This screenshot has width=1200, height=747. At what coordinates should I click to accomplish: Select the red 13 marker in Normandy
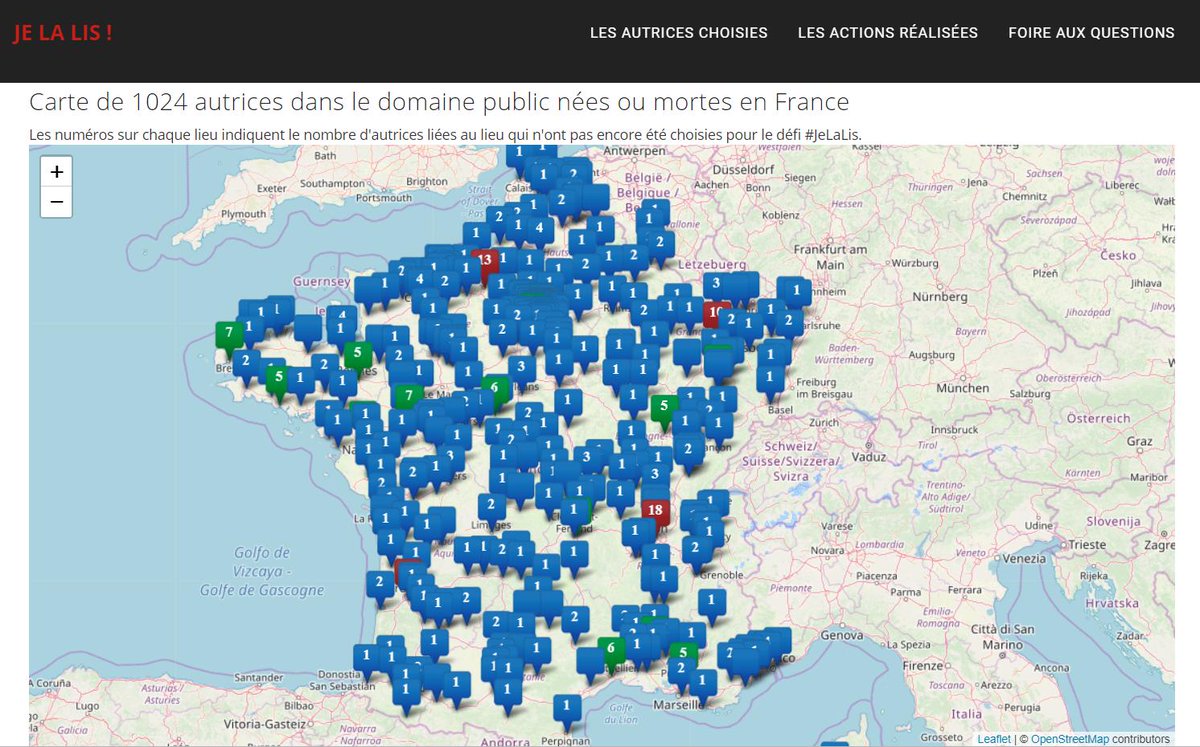click(486, 264)
